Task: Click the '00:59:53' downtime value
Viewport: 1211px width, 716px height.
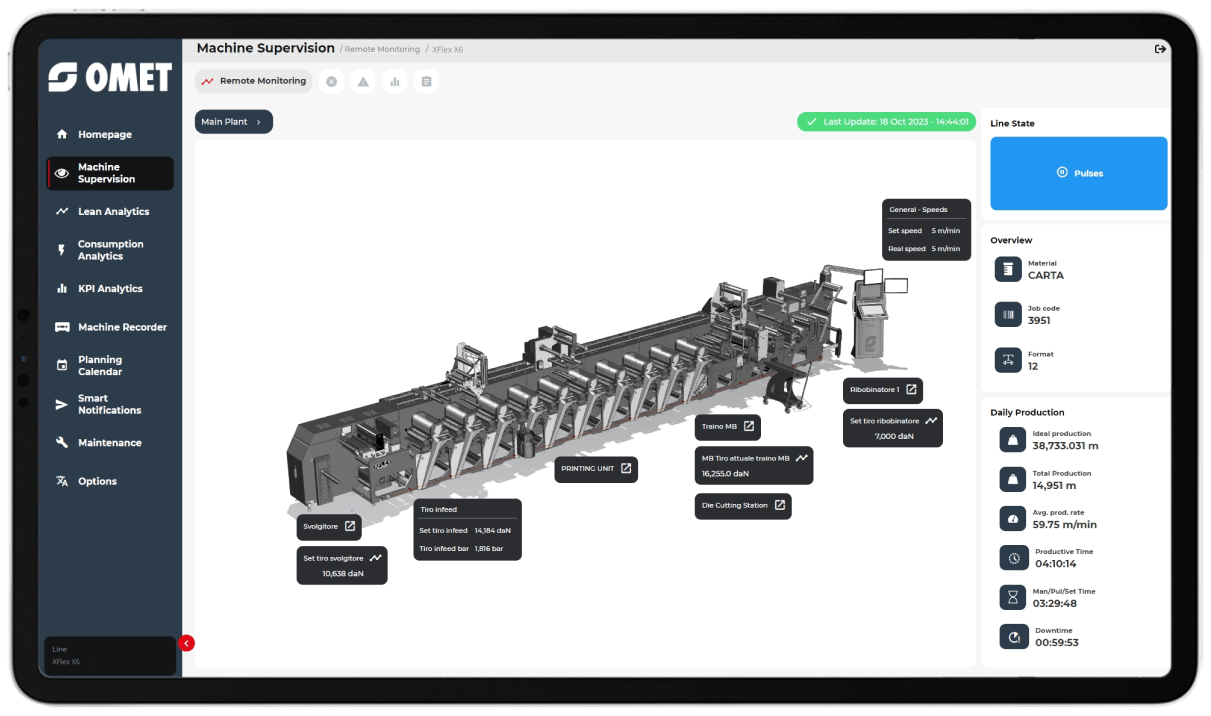Action: click(1056, 643)
